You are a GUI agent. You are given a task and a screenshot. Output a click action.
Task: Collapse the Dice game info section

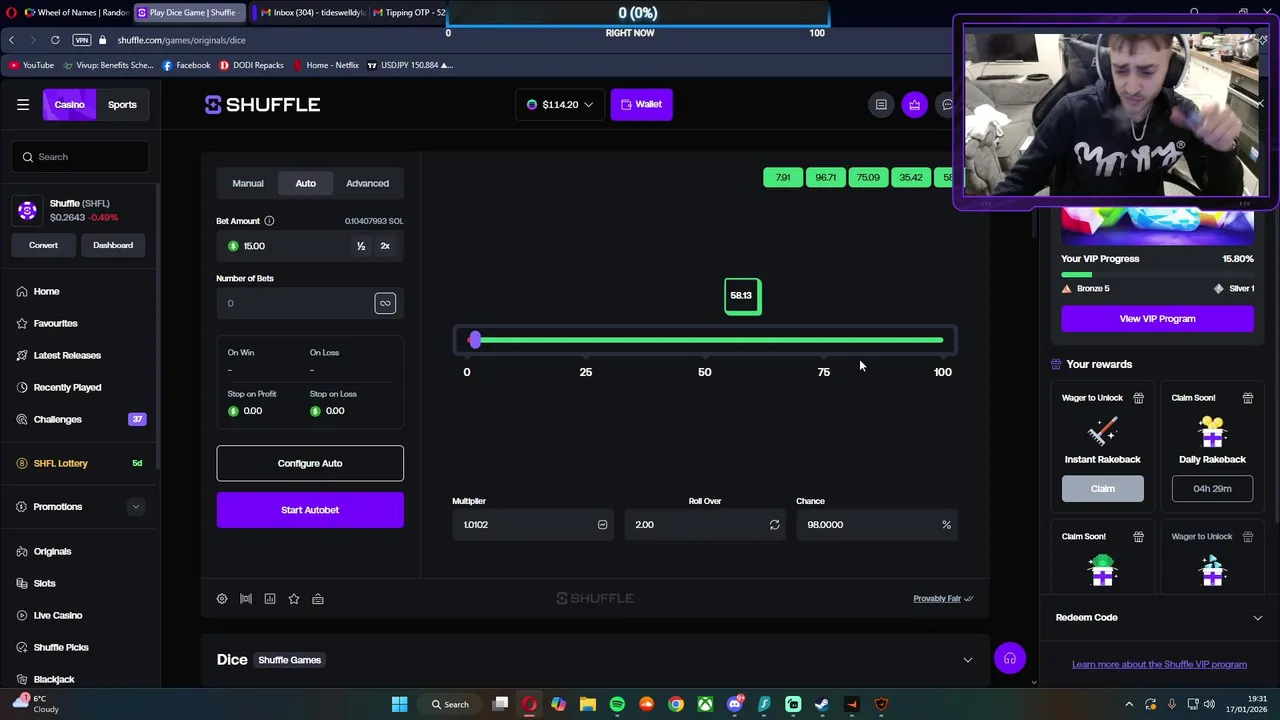click(x=967, y=660)
